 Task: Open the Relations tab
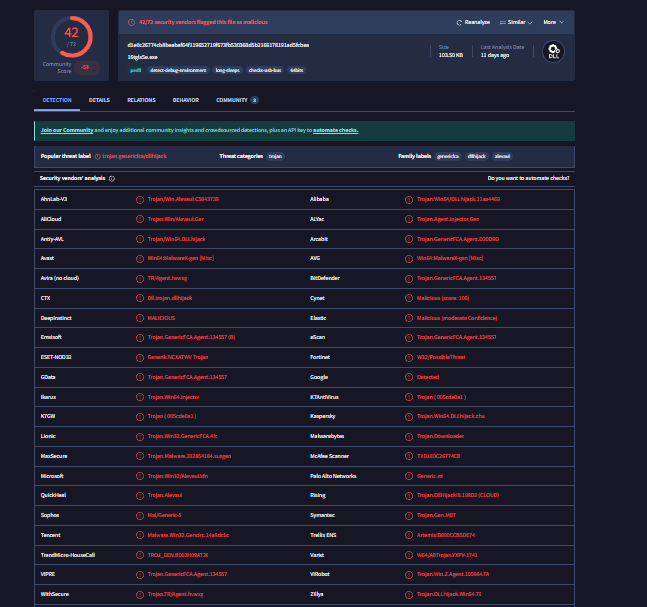pyautogui.click(x=141, y=100)
